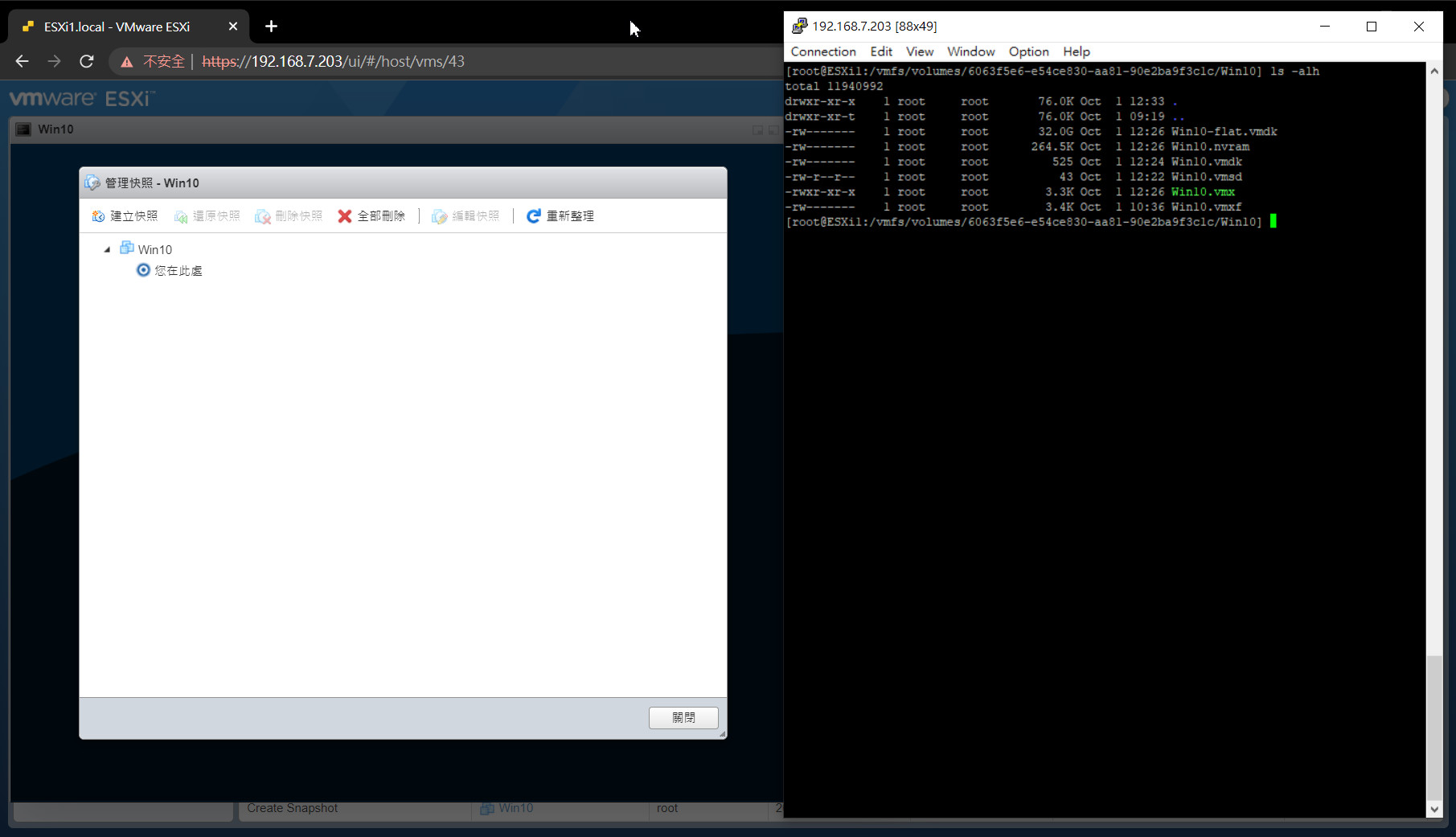Click the Refresh (重新整理) toolbar button

[560, 216]
